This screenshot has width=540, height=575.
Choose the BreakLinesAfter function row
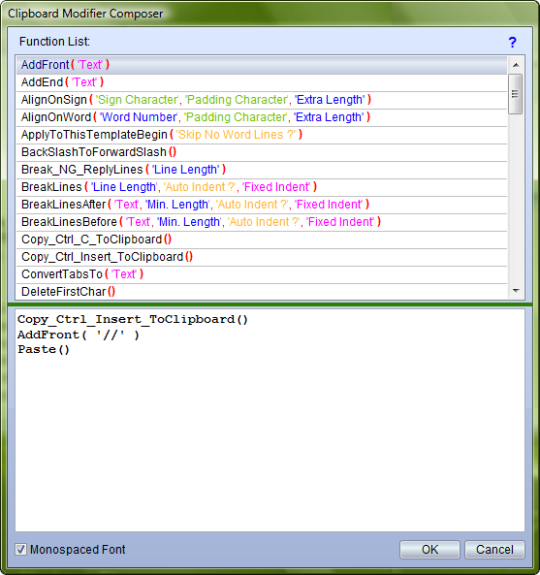[x=262, y=205]
